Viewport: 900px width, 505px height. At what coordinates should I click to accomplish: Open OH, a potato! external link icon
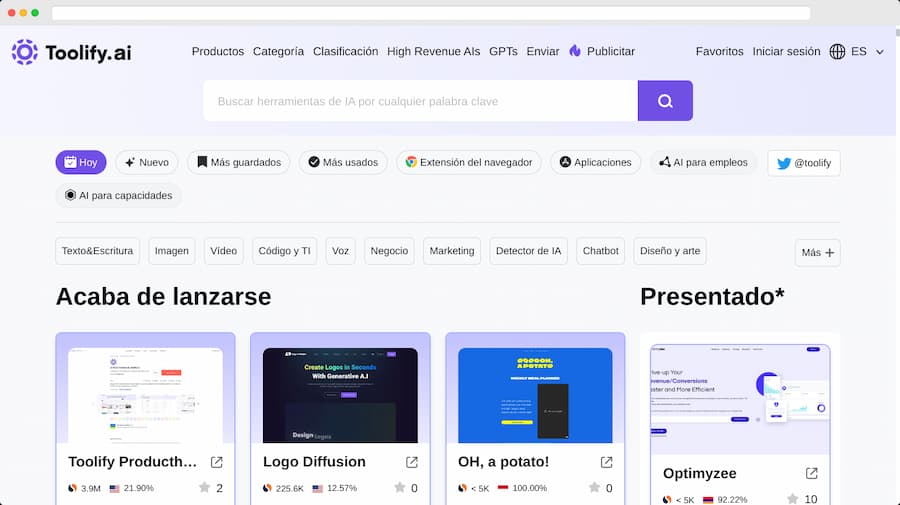(606, 462)
